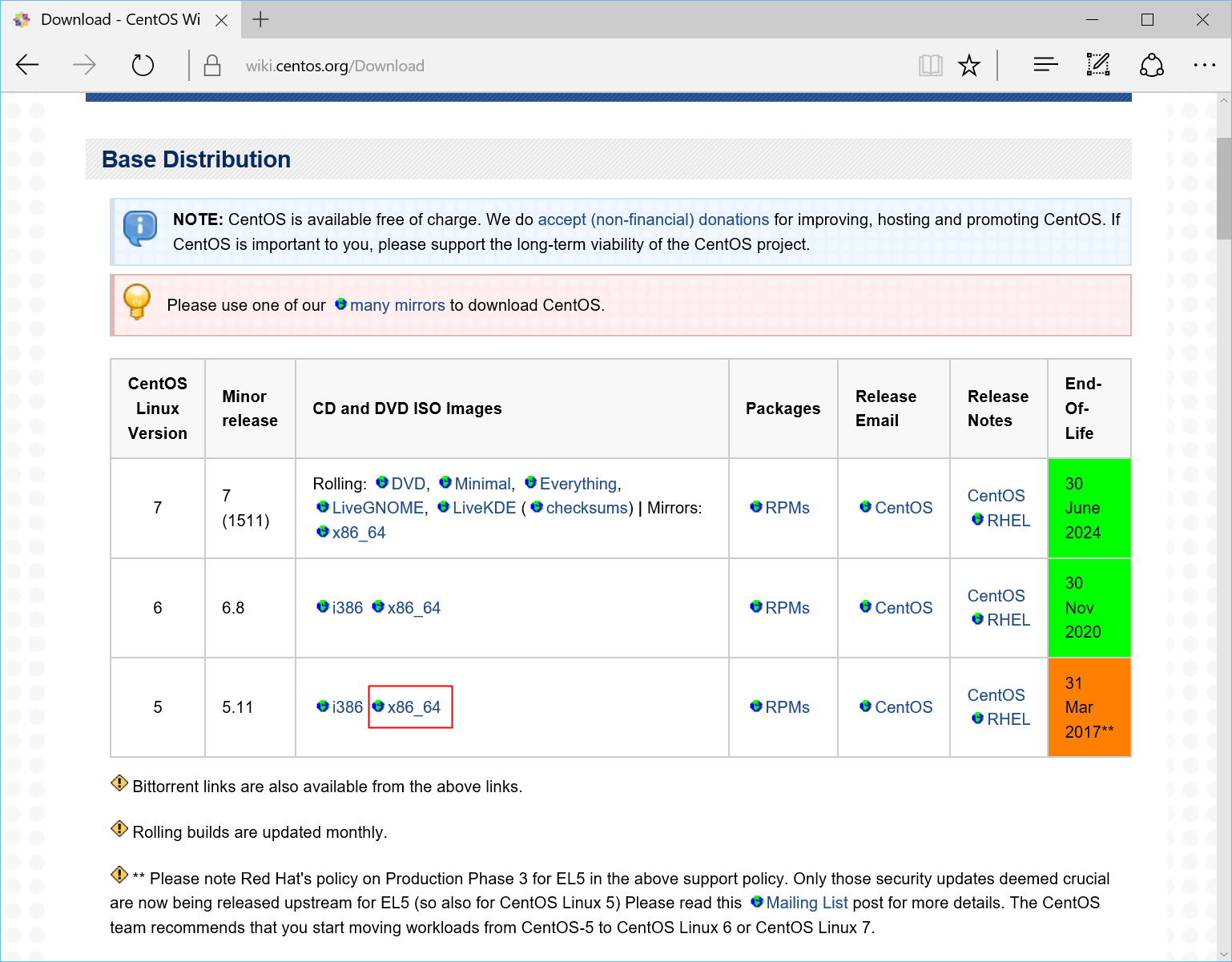Open CentOS release notes for version 7
Viewport: 1232px width, 962px height.
pyautogui.click(x=996, y=496)
